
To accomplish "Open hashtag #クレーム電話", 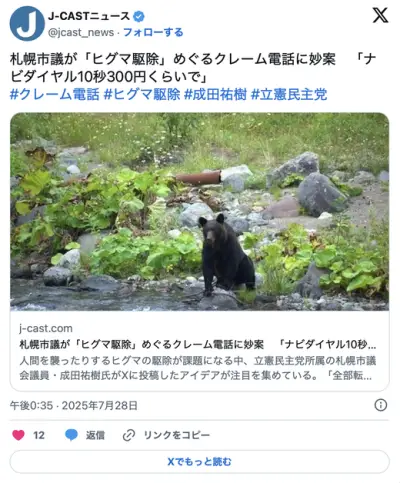I will point(55,94).
